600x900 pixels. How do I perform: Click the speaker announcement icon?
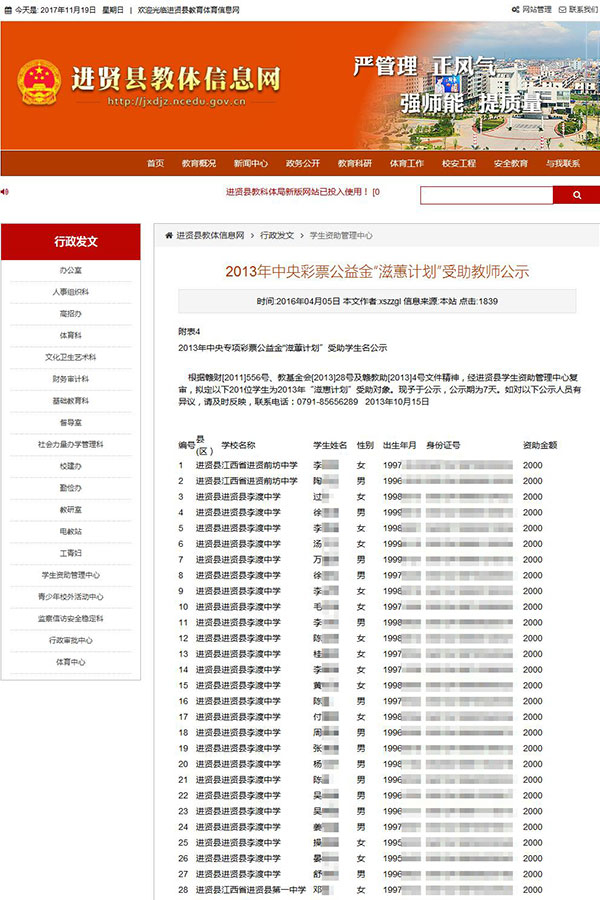click(x=5, y=192)
